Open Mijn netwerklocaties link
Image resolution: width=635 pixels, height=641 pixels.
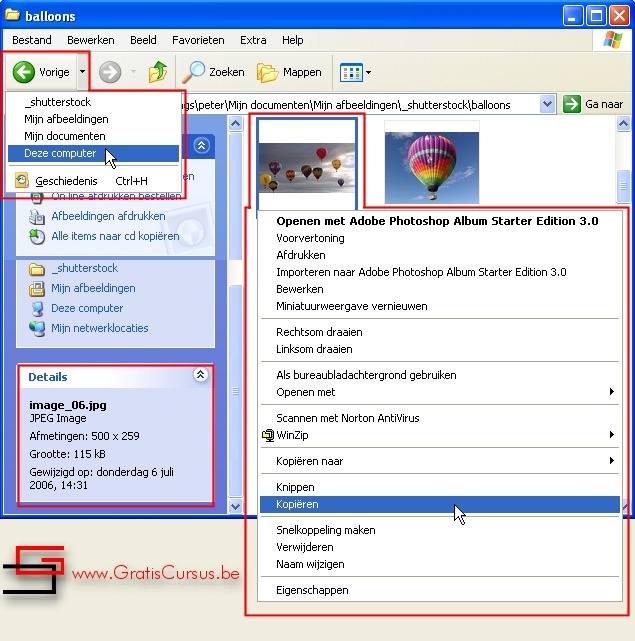[99, 328]
